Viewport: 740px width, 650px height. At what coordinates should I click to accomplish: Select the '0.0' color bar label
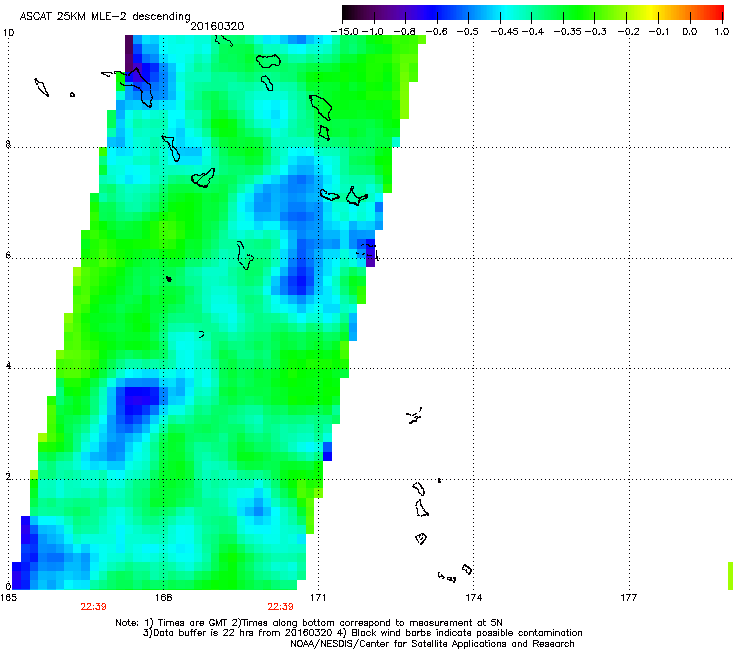point(690,32)
